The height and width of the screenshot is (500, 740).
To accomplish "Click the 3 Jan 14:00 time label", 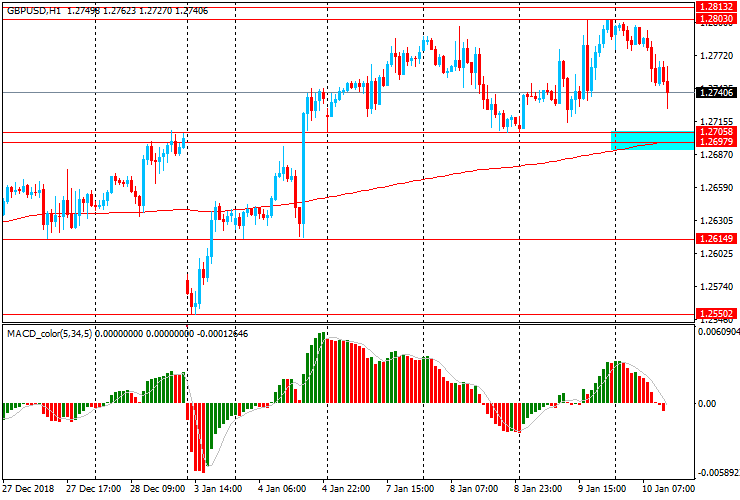I will pos(218,488).
